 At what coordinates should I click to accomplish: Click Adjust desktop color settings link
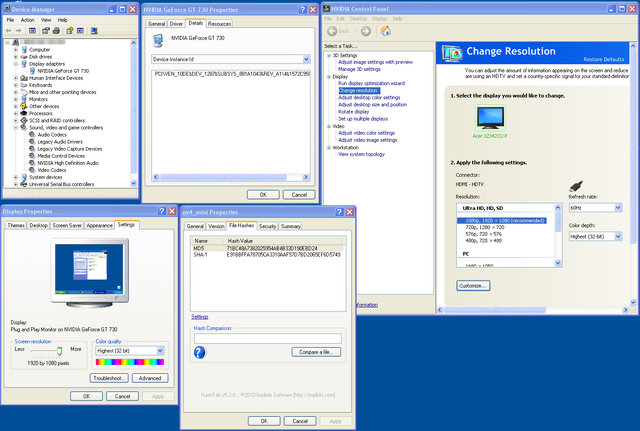point(369,98)
